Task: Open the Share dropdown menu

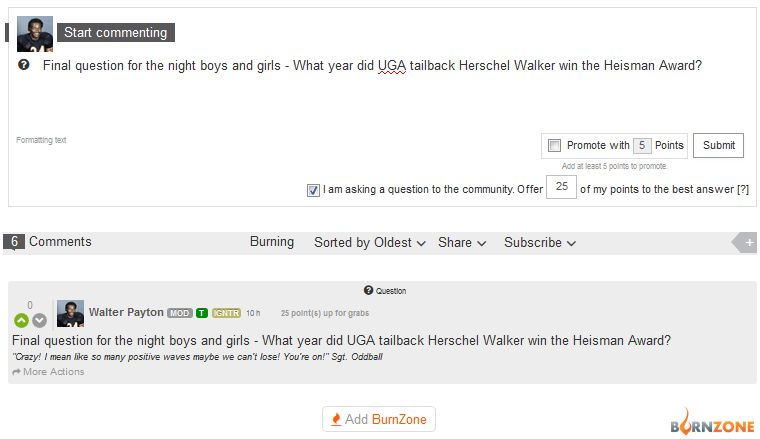Action: click(462, 242)
